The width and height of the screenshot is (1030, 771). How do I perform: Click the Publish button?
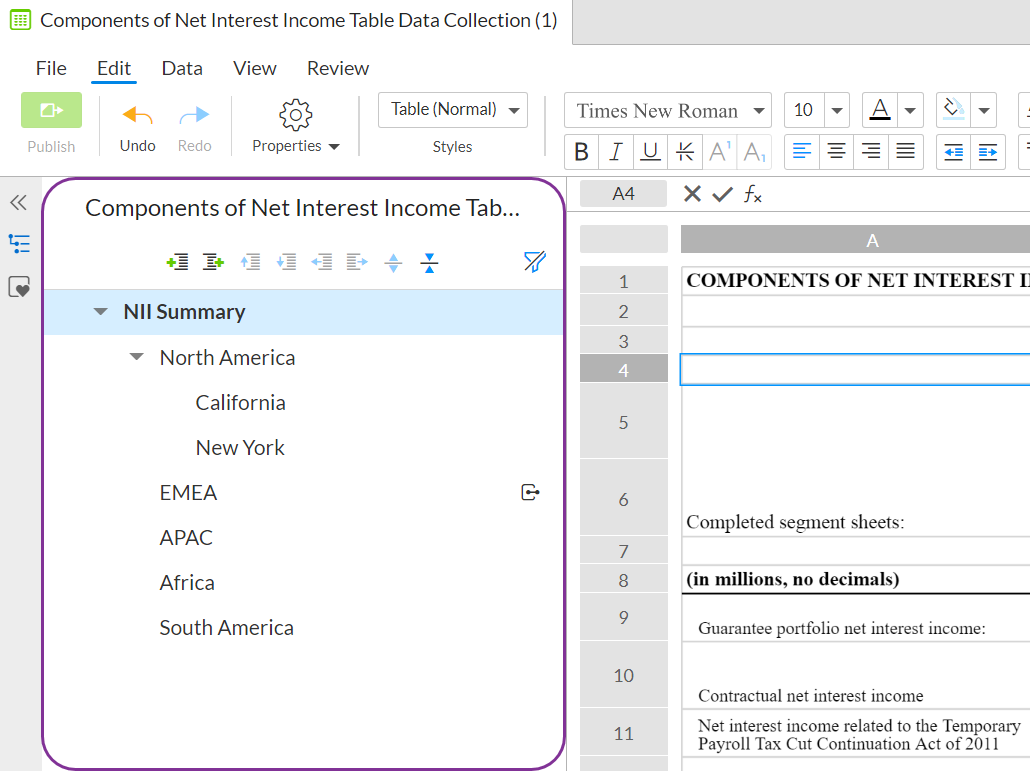[x=51, y=110]
